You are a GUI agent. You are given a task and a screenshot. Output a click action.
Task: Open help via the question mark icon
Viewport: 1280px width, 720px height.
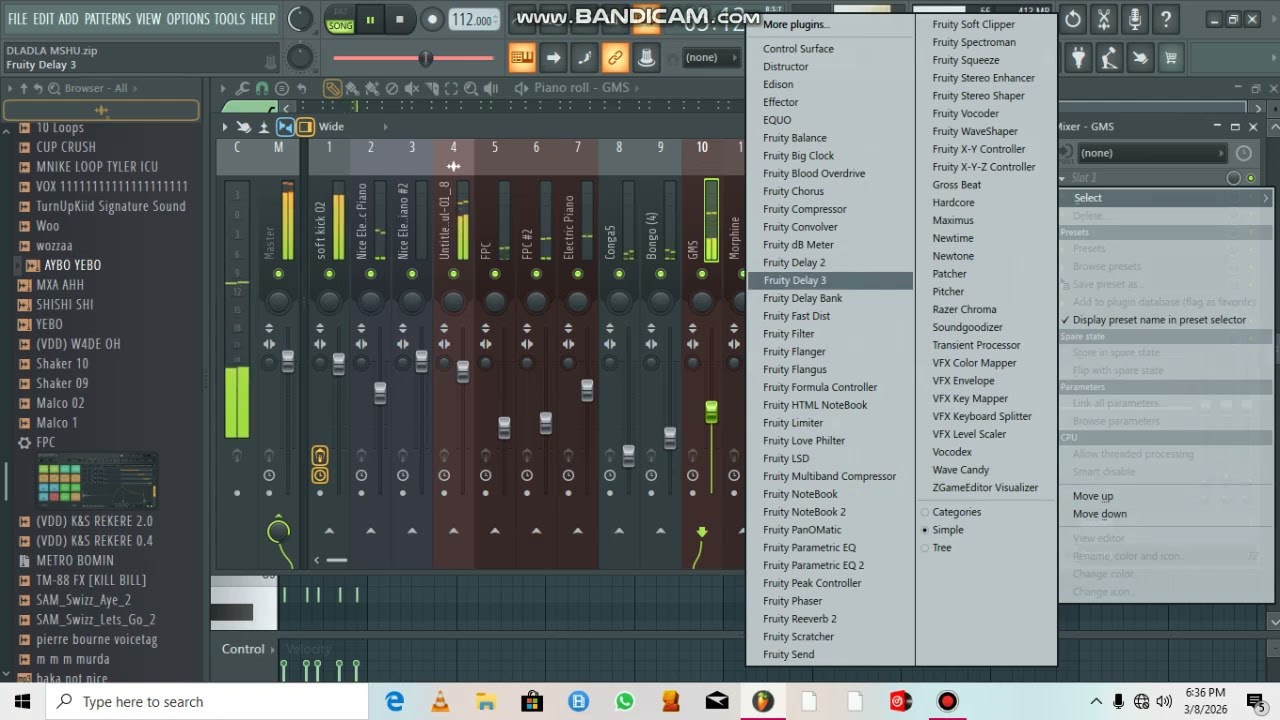click(x=1166, y=19)
